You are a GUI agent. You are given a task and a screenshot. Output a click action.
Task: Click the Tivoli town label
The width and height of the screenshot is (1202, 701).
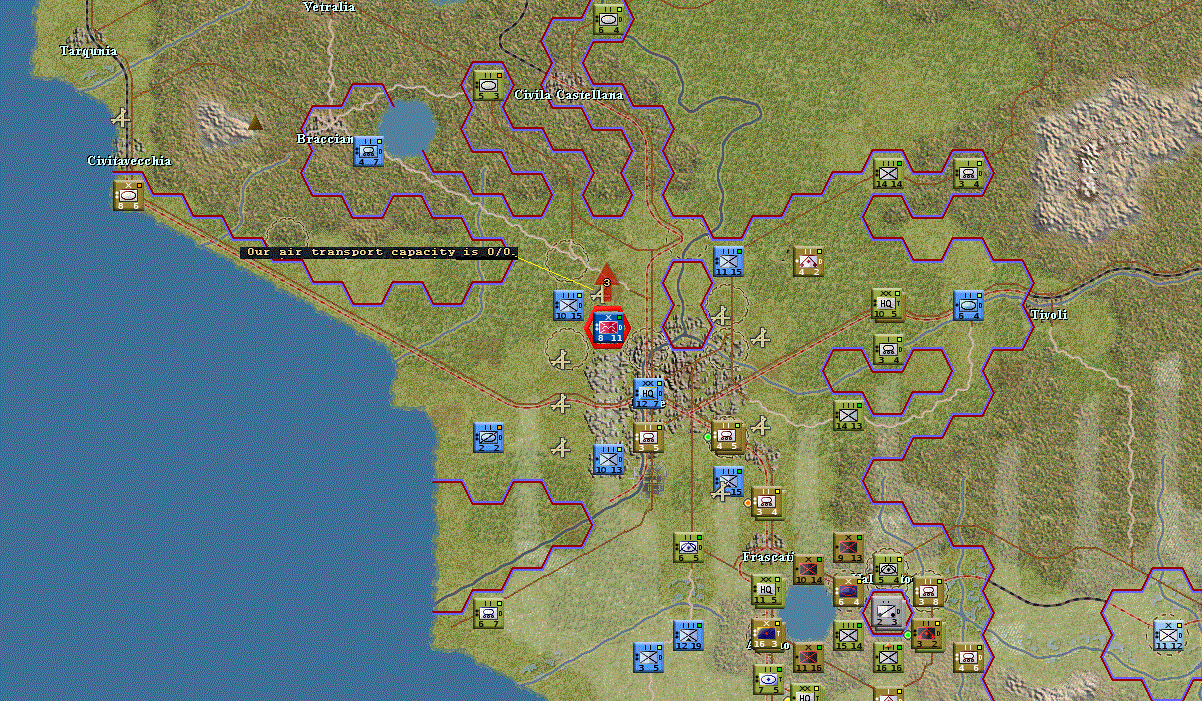coord(1049,315)
